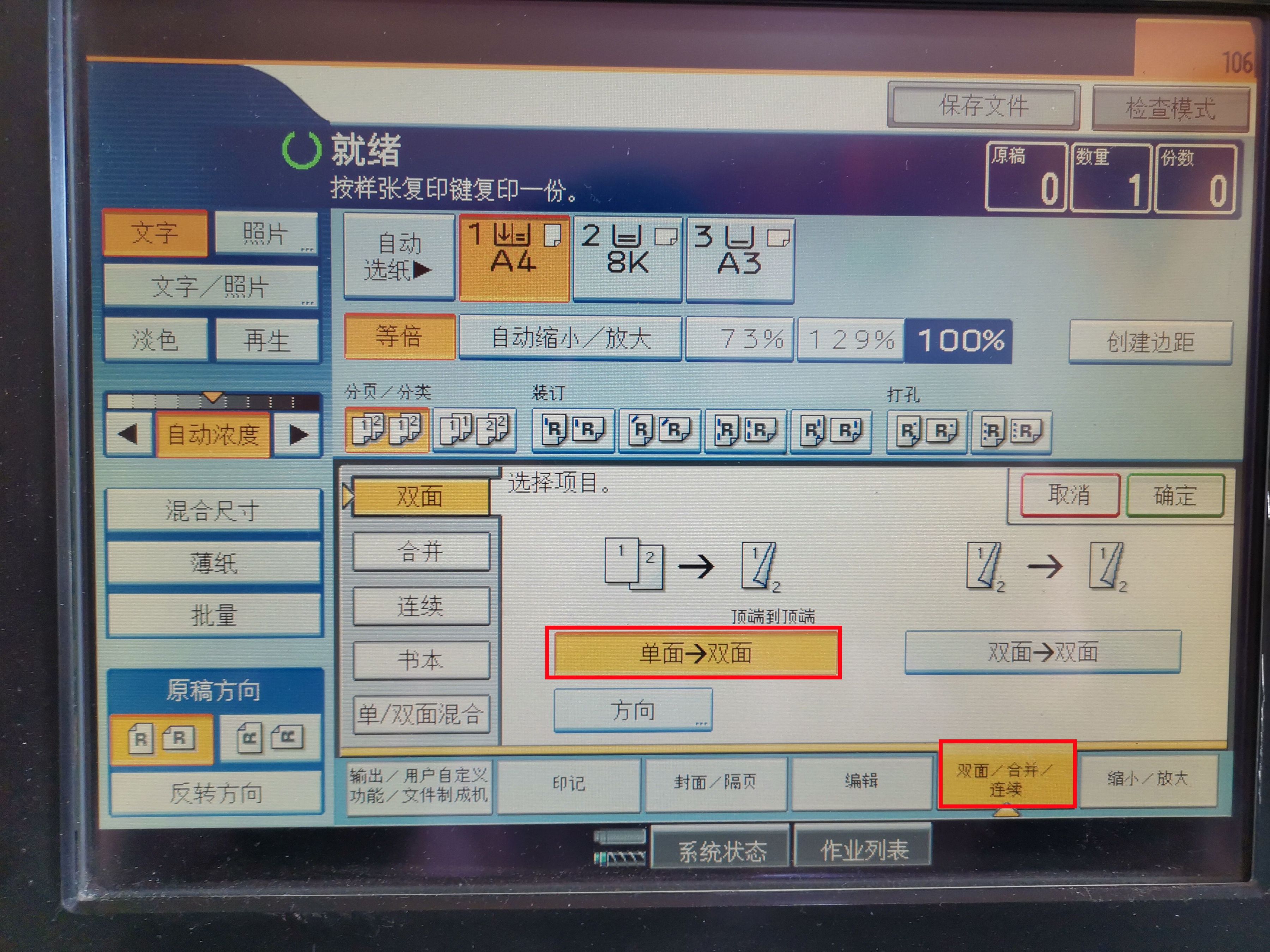Screen dimensions: 1270x952
Task: Select the stack grouping icon under 分页/分类
Action: (x=474, y=430)
